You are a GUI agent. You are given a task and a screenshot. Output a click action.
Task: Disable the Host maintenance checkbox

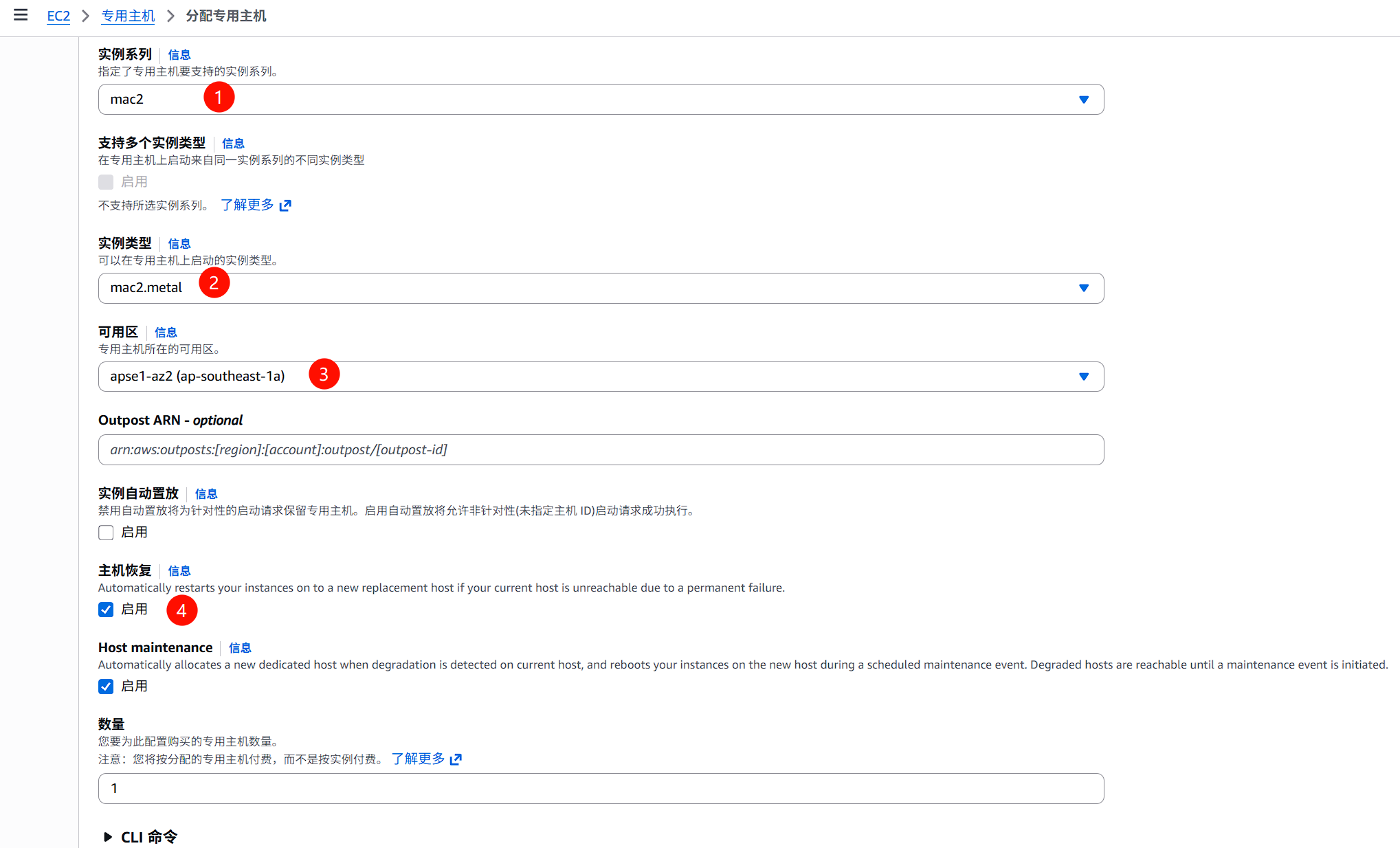point(106,687)
